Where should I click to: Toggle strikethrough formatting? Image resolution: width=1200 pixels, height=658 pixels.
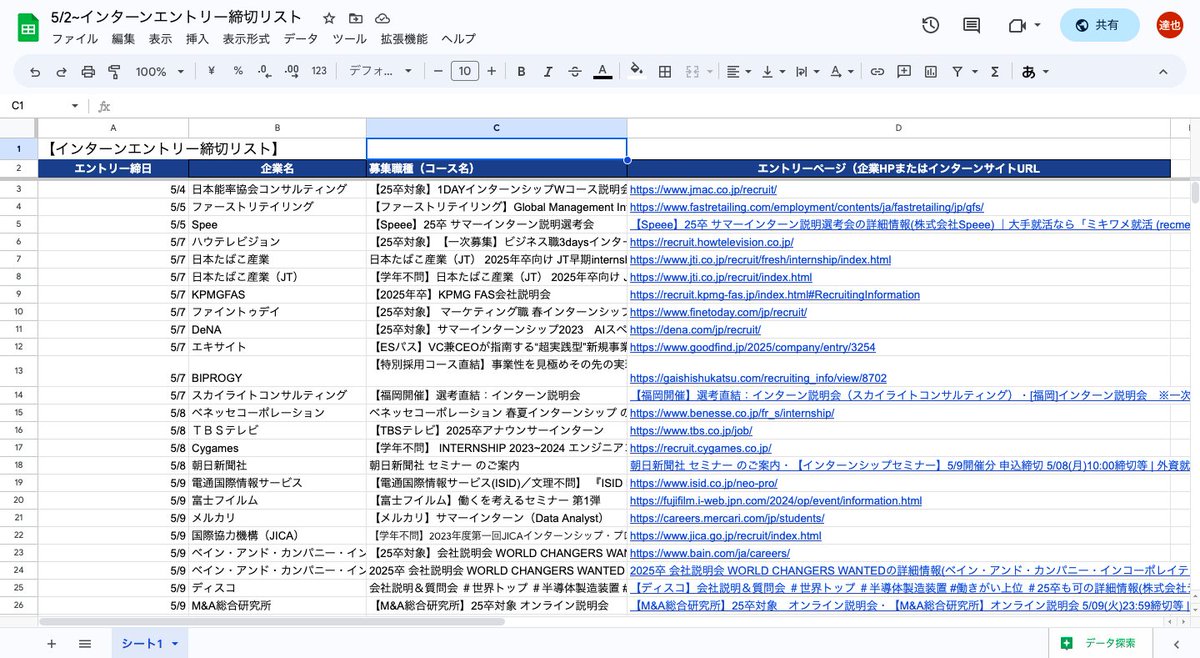(575, 71)
